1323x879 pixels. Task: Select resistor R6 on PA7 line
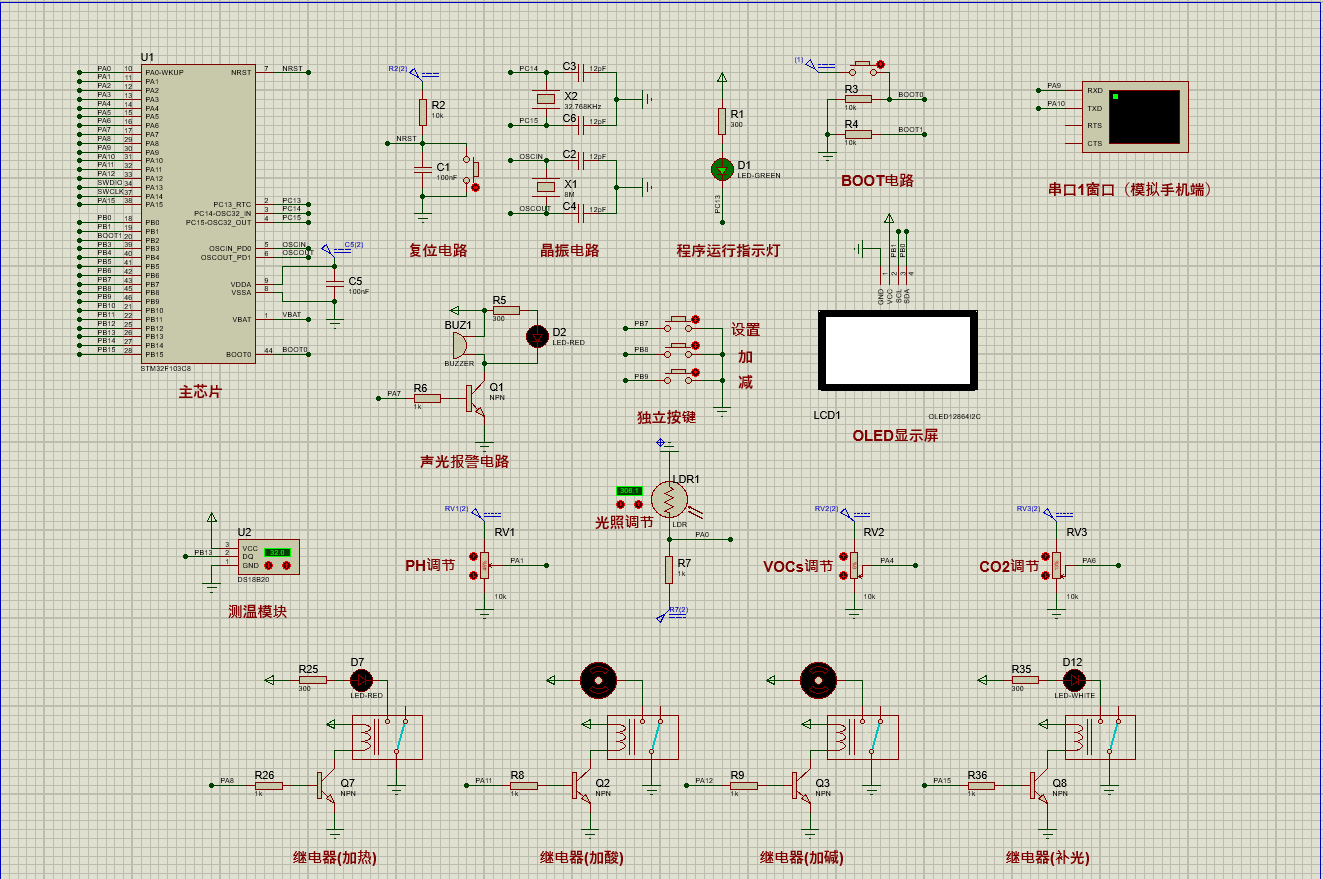pos(427,398)
